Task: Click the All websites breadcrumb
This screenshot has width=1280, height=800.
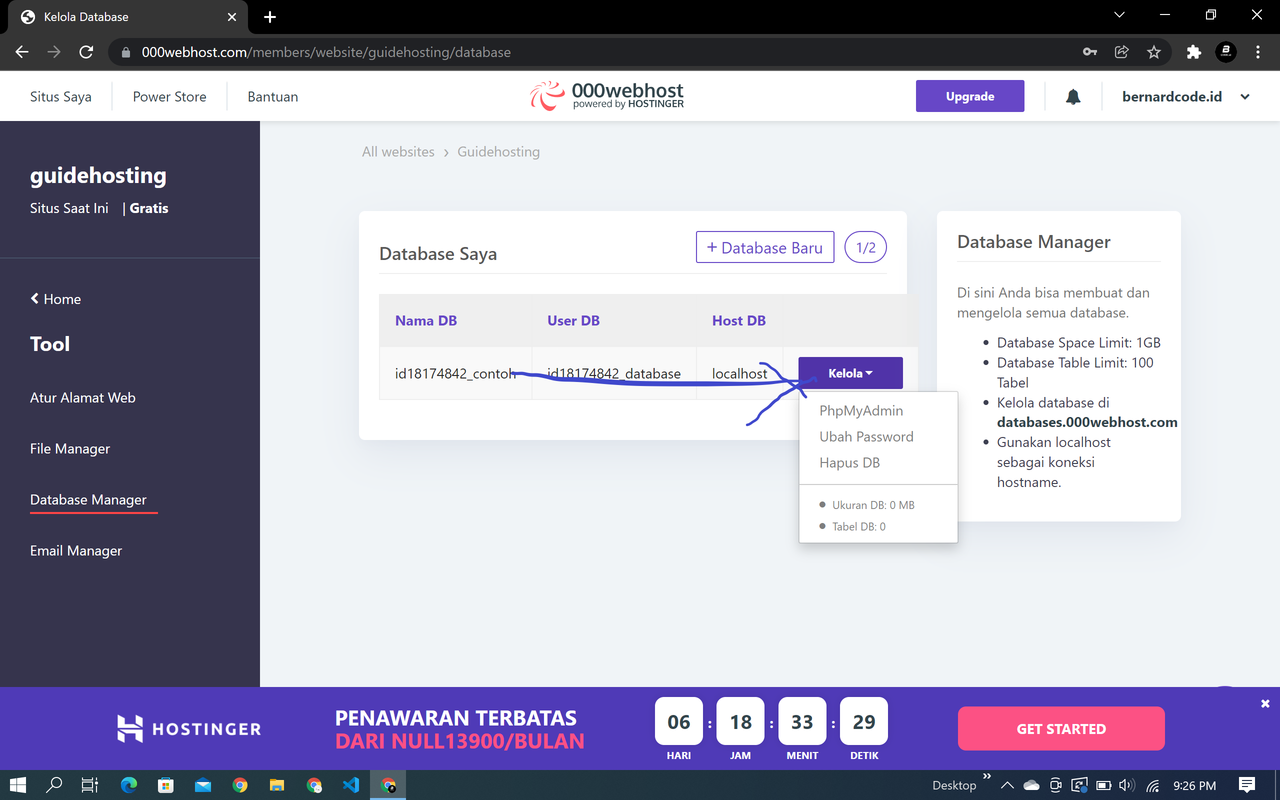Action: [x=398, y=152]
